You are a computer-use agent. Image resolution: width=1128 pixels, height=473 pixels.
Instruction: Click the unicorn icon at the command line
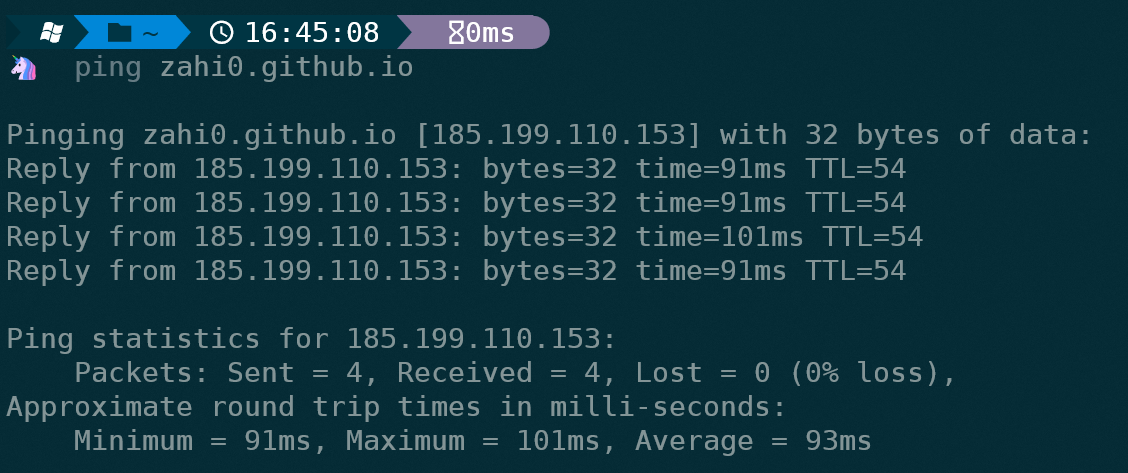[x=23, y=68]
